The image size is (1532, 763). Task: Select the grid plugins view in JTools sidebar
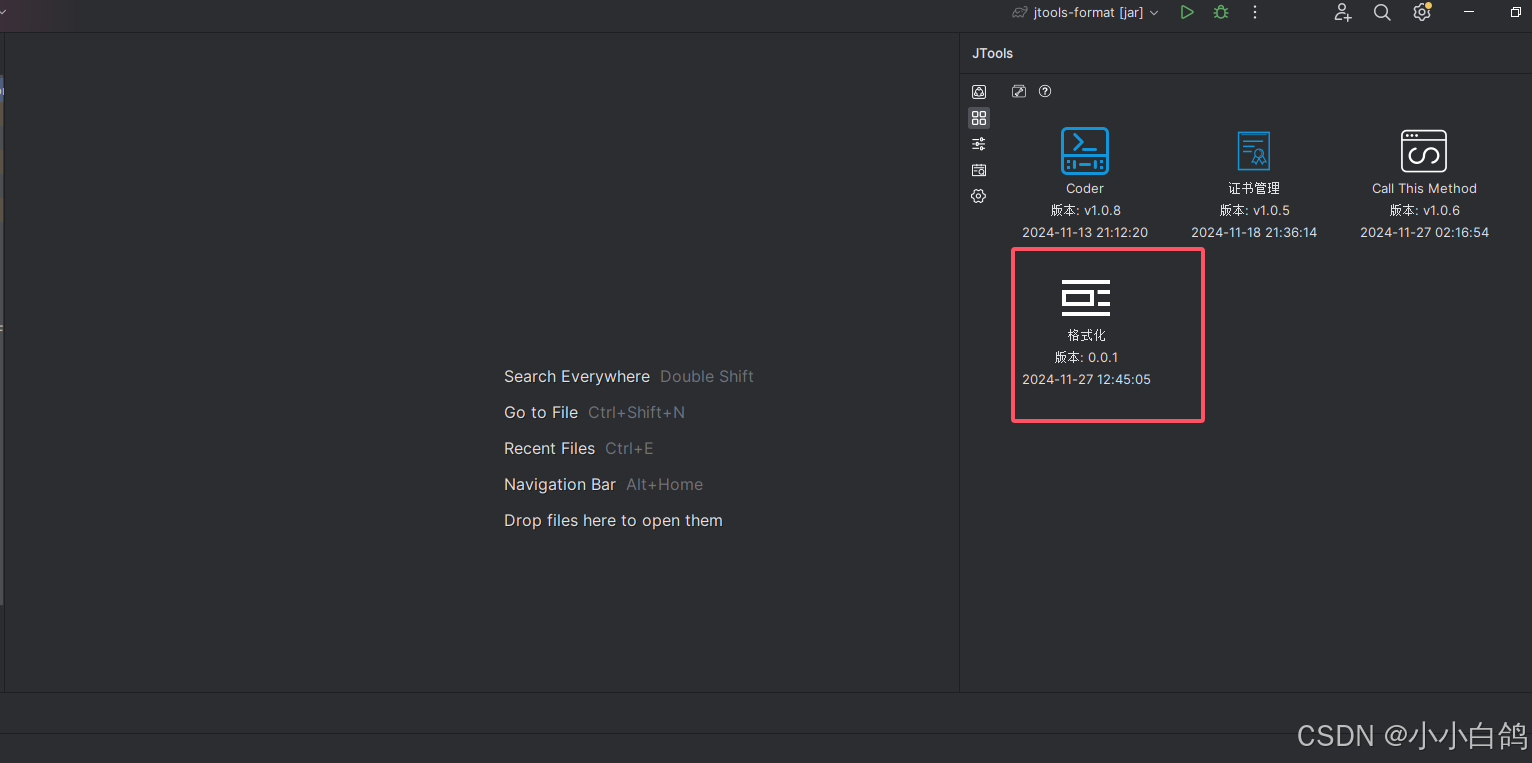979,118
